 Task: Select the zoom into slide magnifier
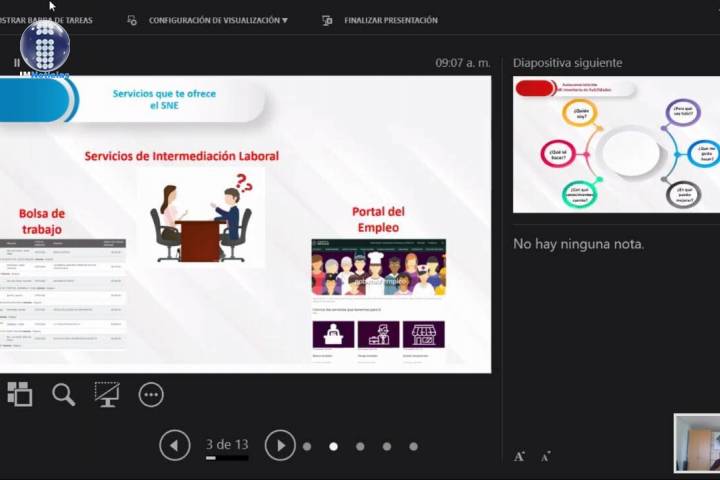coord(63,394)
